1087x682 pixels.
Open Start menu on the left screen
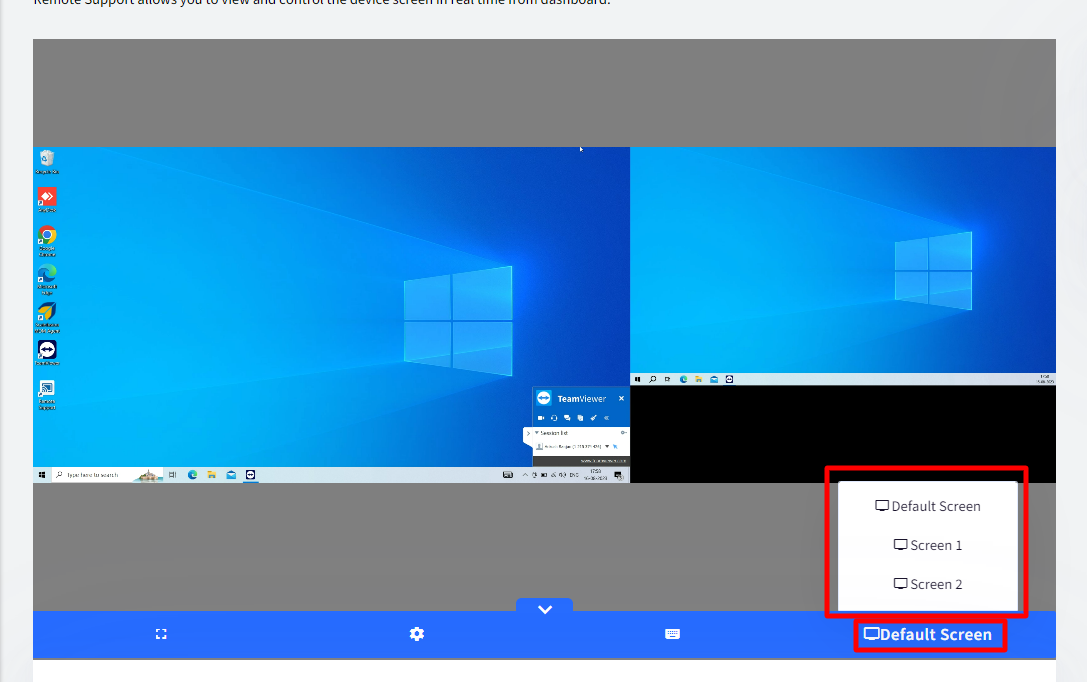(42, 475)
